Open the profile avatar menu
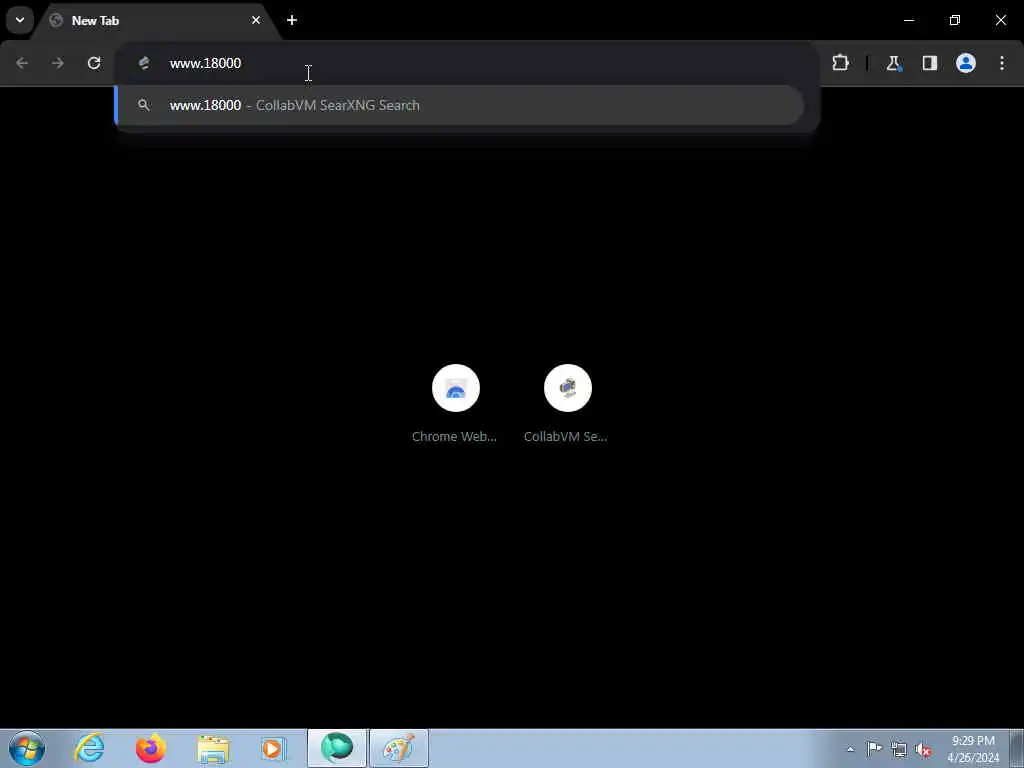This screenshot has width=1024, height=768. click(966, 63)
